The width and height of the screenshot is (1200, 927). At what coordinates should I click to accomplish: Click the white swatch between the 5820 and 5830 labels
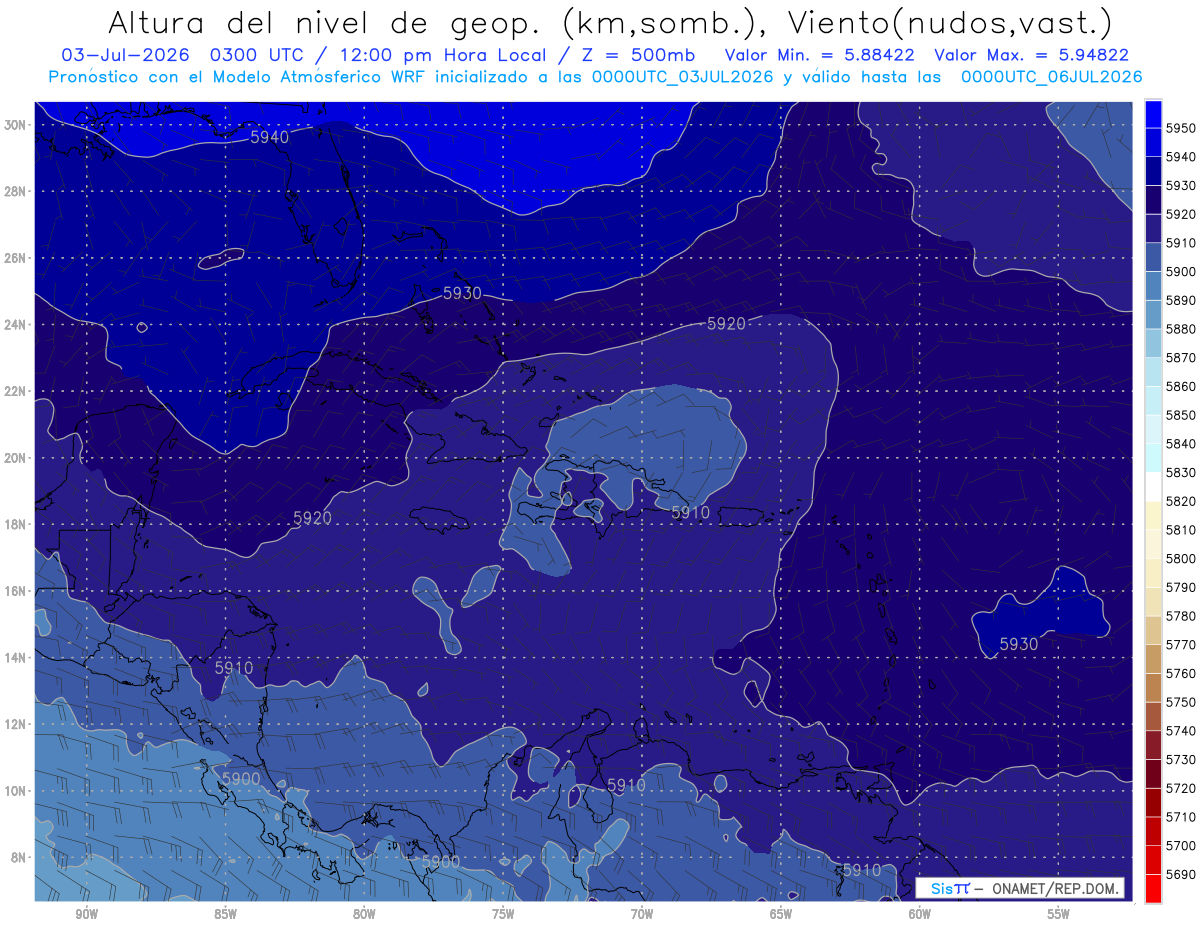pos(1153,487)
